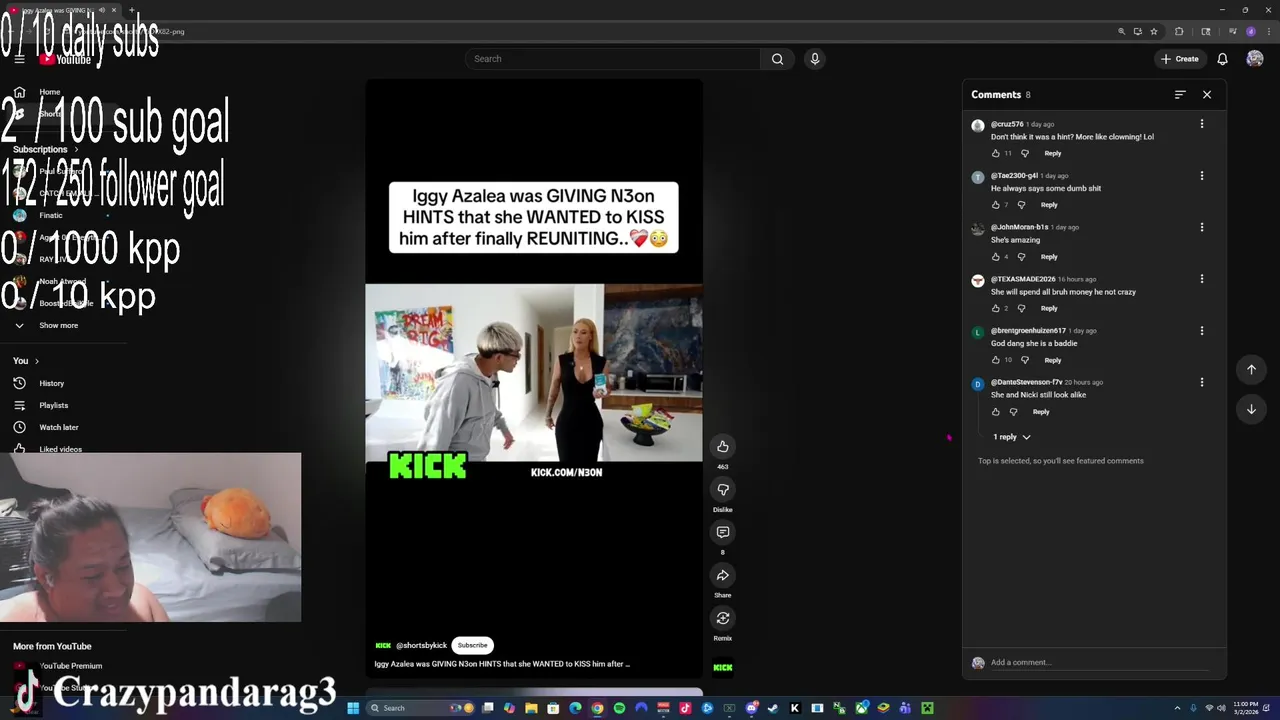The image size is (1280, 720).
Task: Dislike the YouTube Short
Action: pyautogui.click(x=722, y=489)
